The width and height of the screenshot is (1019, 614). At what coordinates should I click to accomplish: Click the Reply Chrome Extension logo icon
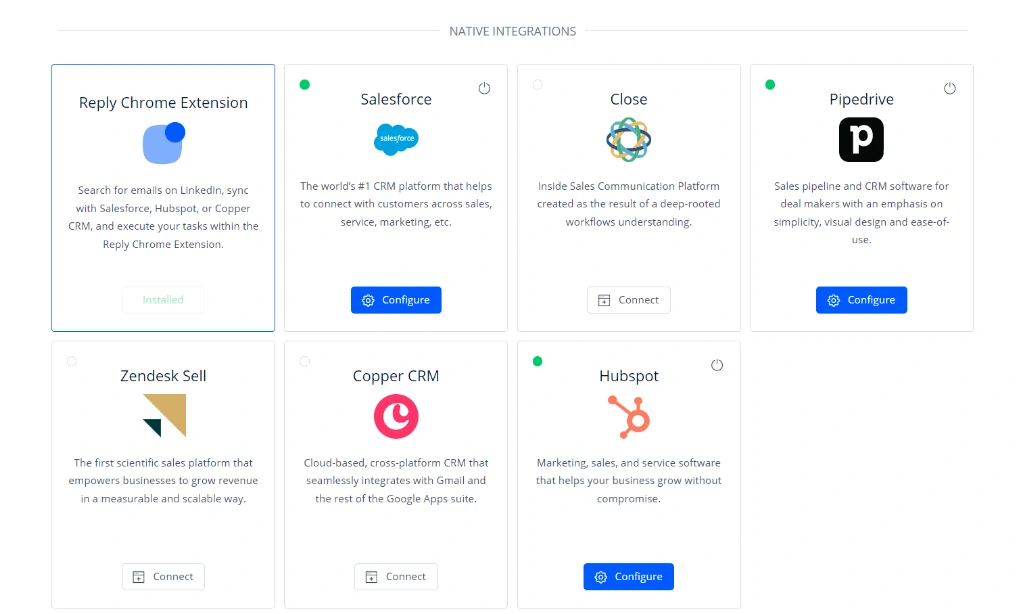164,144
